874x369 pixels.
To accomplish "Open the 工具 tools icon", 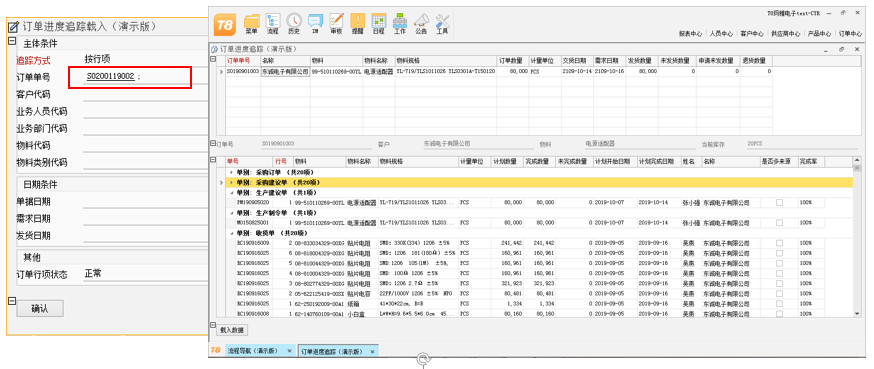I will click(442, 23).
